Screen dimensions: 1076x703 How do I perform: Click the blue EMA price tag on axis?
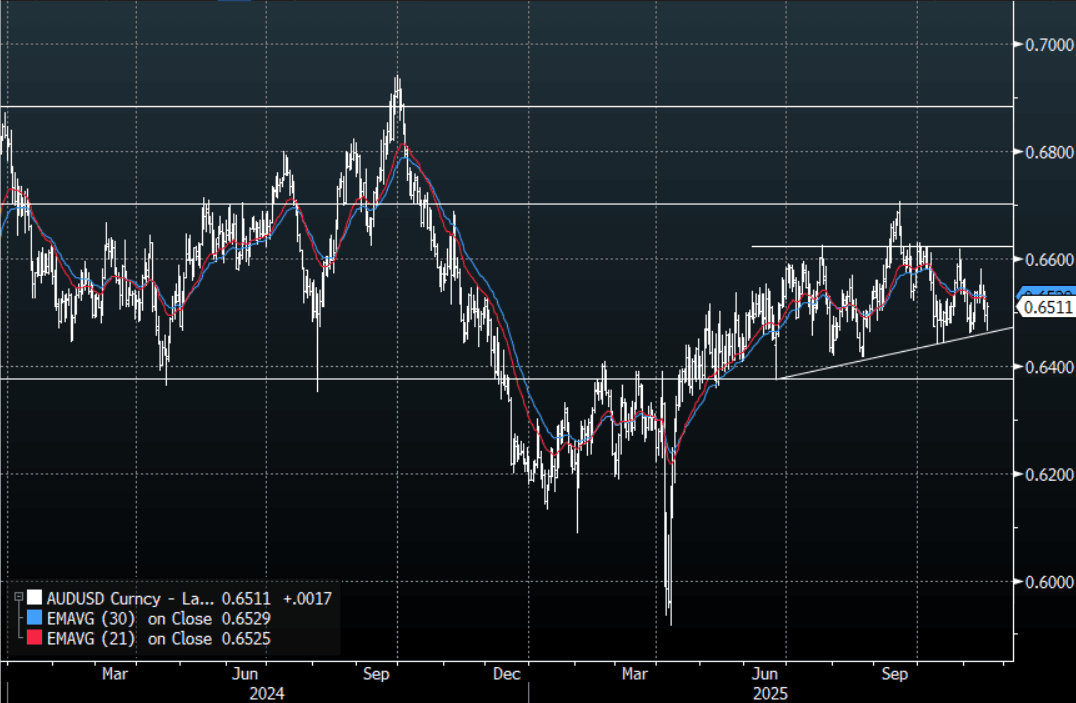coord(1049,293)
